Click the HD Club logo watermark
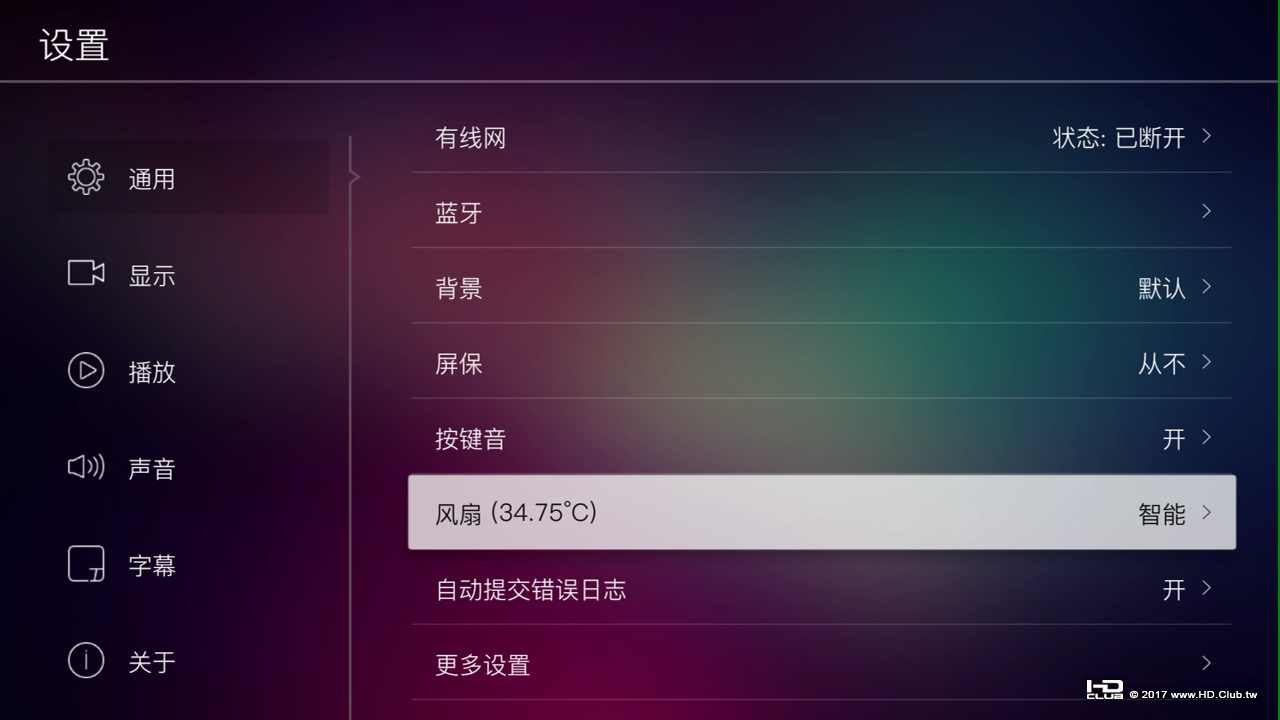Screen dimensions: 1280x720 click(x=1104, y=690)
